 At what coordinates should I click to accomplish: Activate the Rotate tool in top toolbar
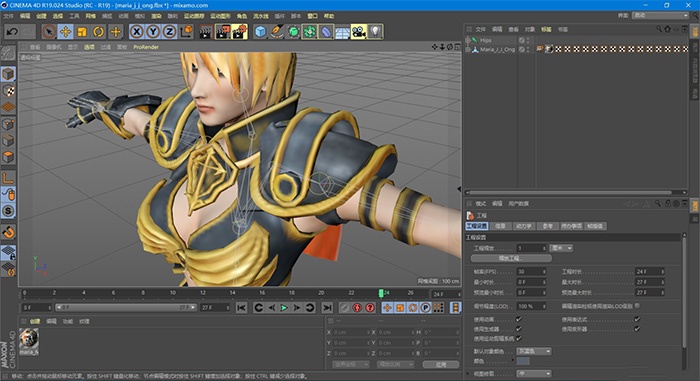click(99, 32)
